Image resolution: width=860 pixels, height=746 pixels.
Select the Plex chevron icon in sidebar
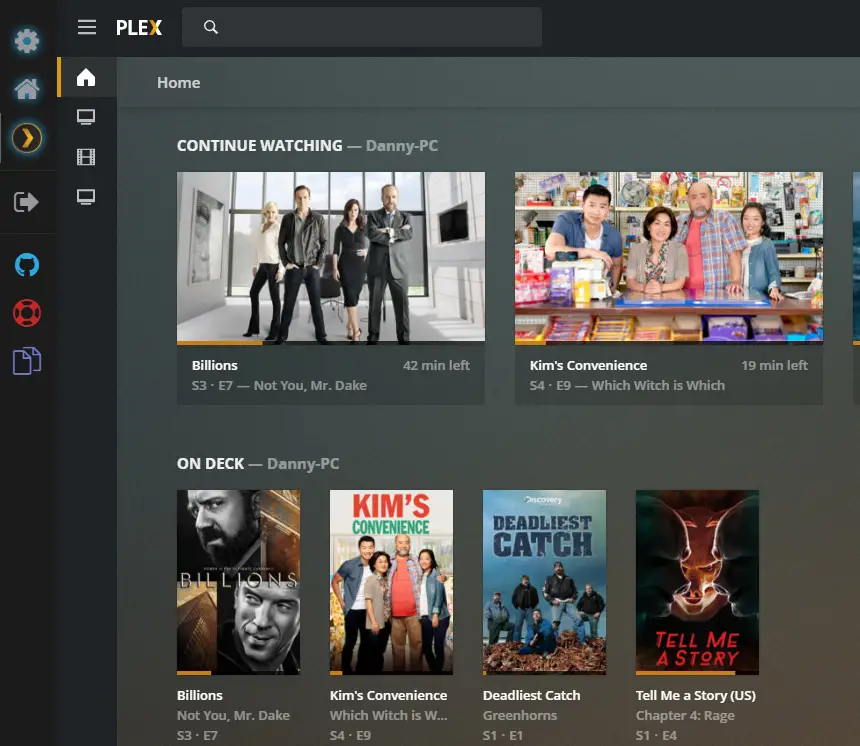[26, 137]
